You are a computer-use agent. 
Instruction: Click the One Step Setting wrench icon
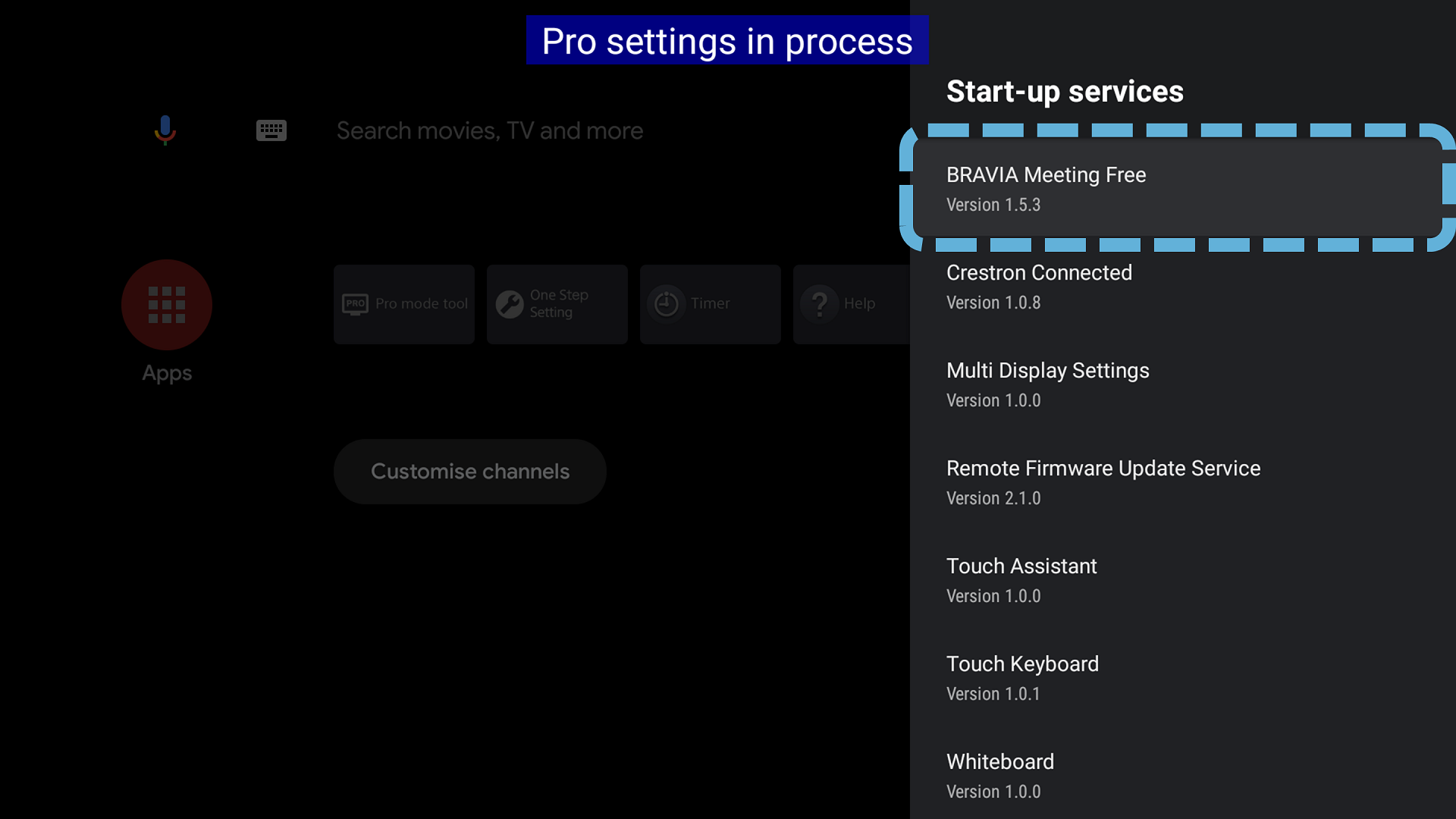[510, 304]
